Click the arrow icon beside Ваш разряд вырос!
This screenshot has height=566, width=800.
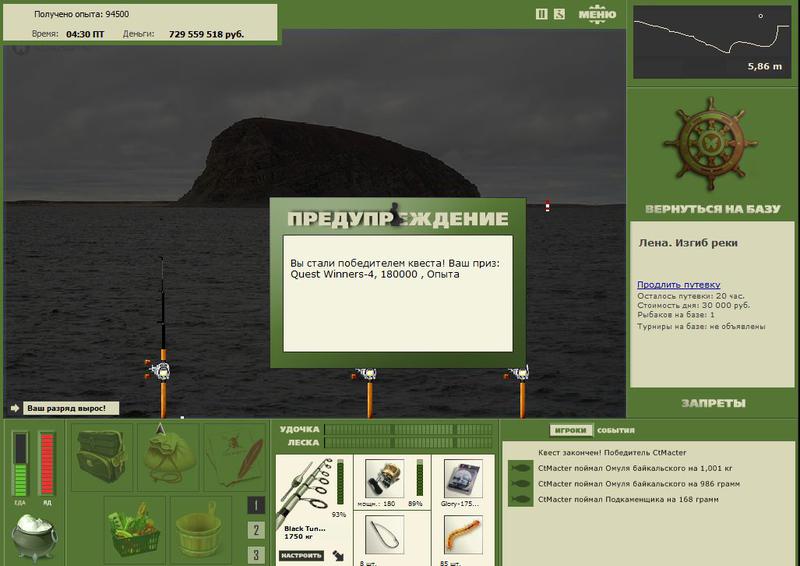(x=15, y=408)
